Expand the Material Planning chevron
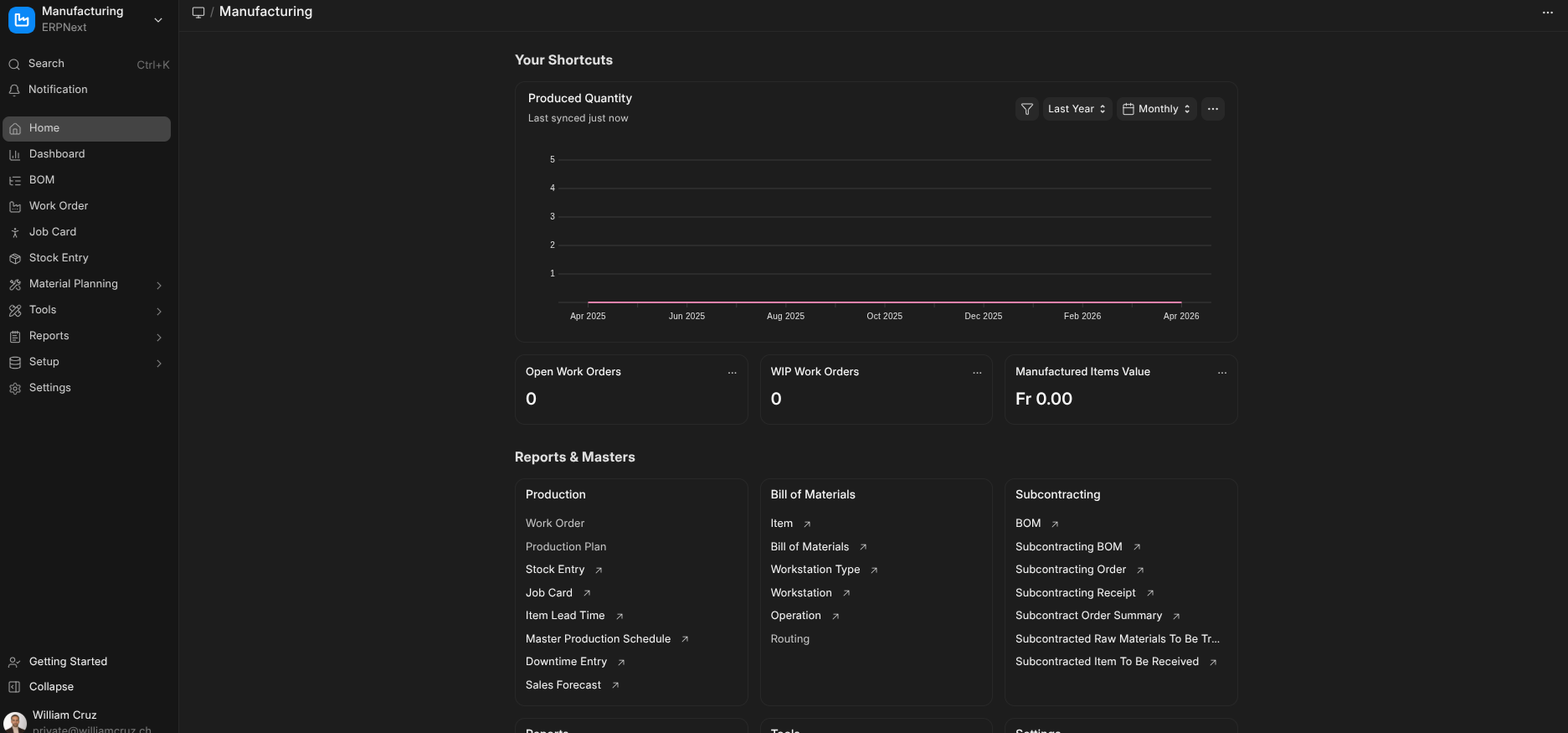Viewport: 1568px width, 733px height. coord(159,286)
